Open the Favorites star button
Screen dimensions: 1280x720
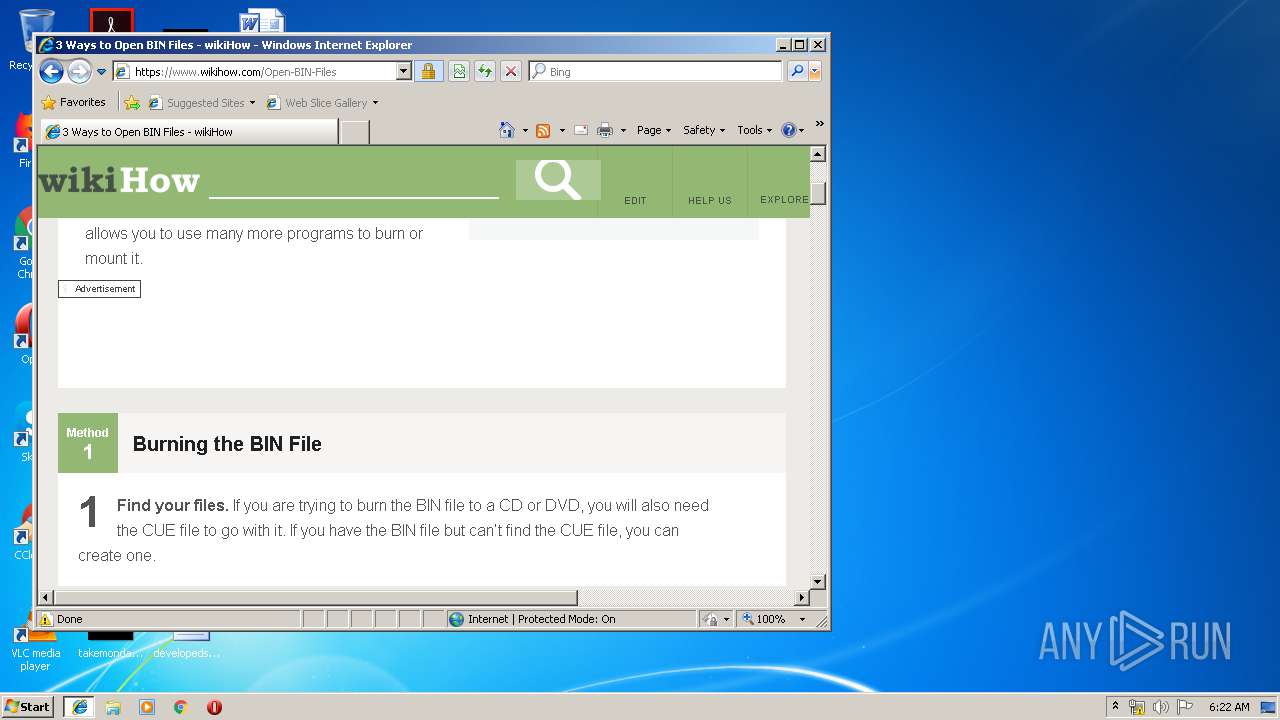click(73, 102)
